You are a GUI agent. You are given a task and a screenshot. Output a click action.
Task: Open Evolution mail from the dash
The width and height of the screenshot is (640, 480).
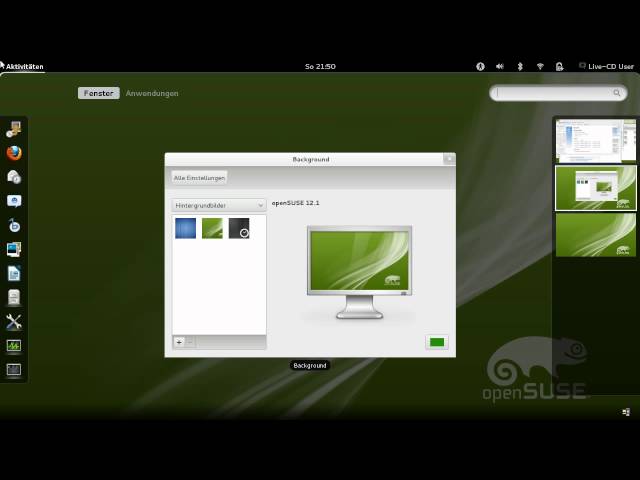coord(14,177)
